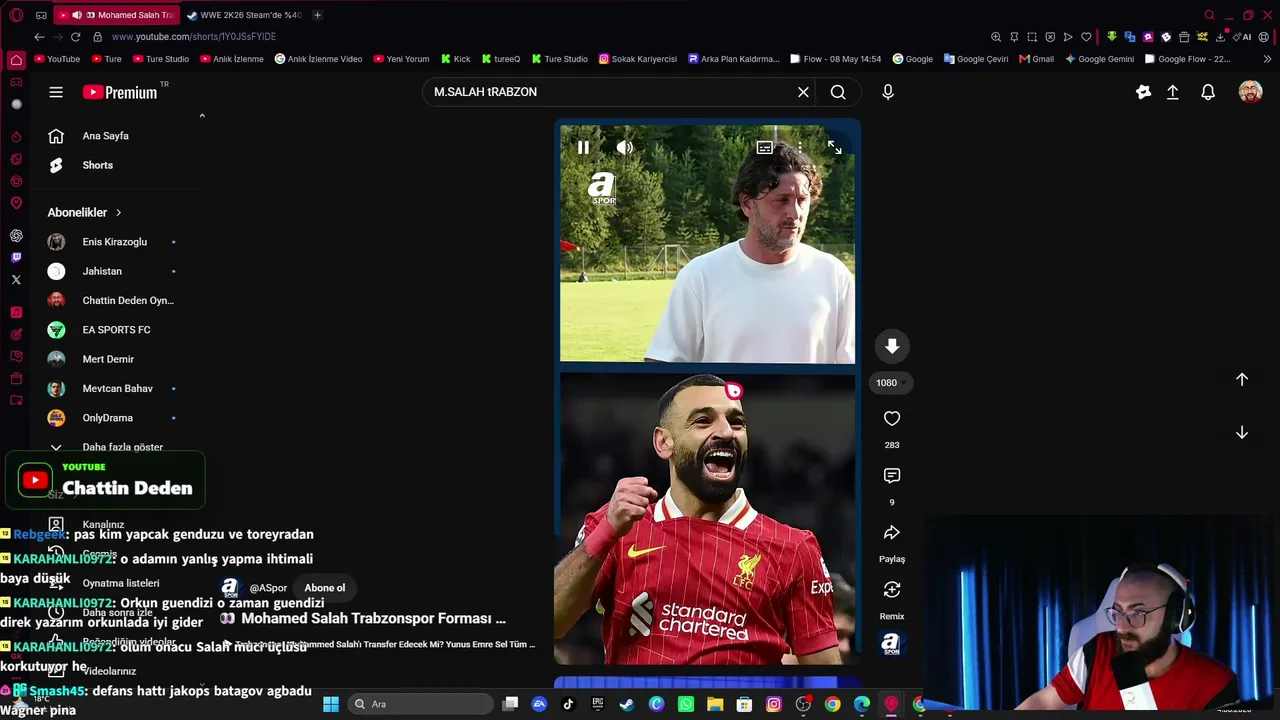Open the Kick bookmark
The height and width of the screenshot is (720, 1280).
click(x=455, y=59)
